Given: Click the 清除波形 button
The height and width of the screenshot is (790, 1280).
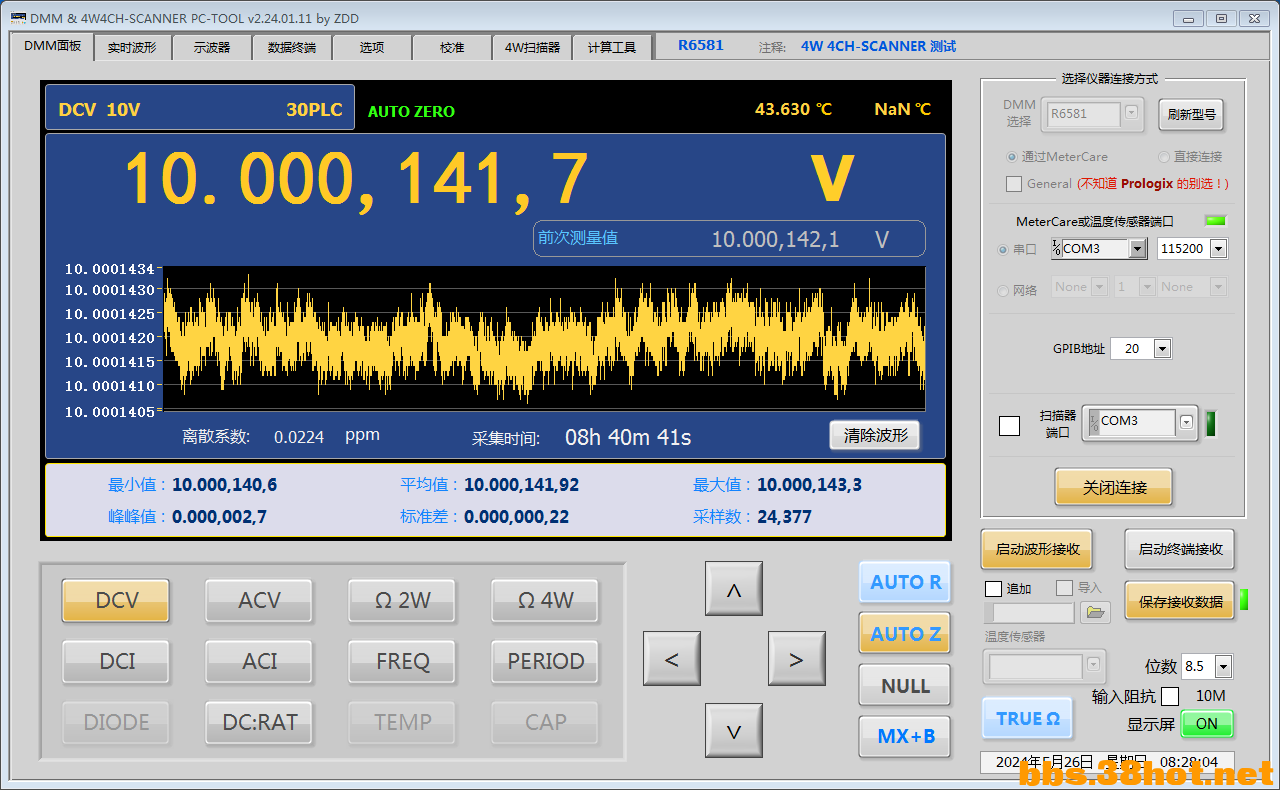Looking at the screenshot, I should tap(874, 436).
